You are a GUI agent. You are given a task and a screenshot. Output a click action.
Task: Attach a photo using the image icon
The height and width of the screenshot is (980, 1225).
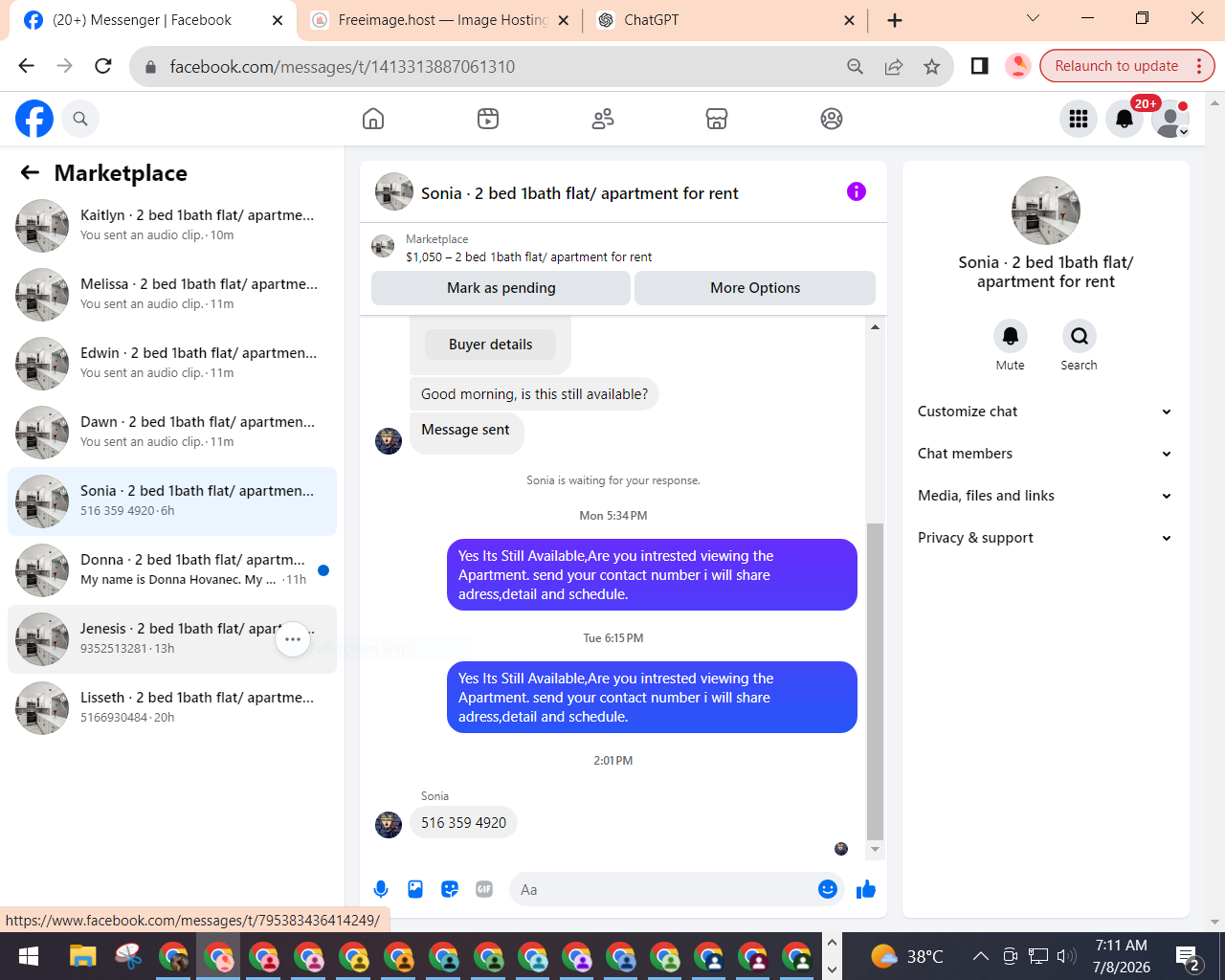pos(415,889)
